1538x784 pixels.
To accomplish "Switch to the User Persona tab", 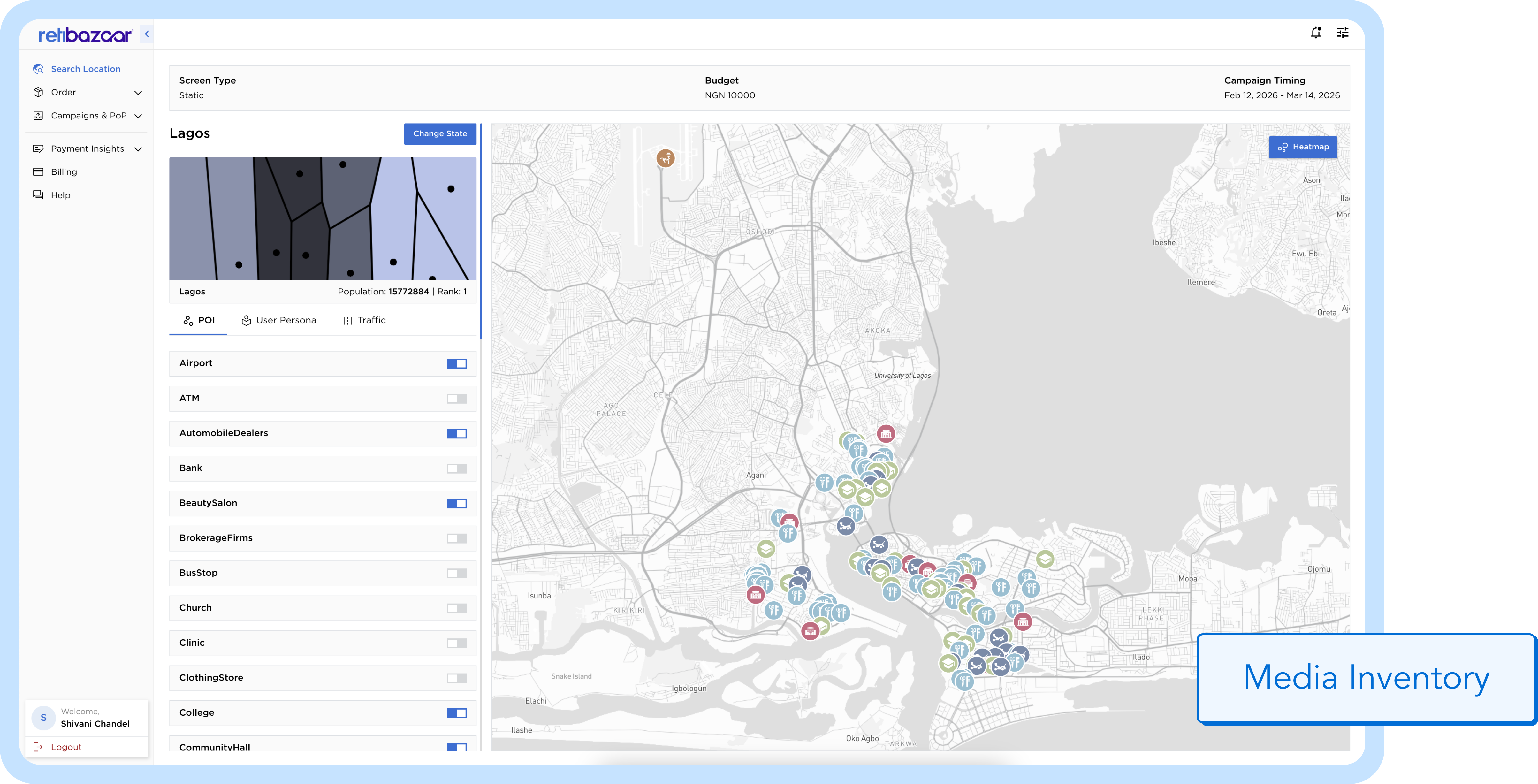I will tap(278, 321).
